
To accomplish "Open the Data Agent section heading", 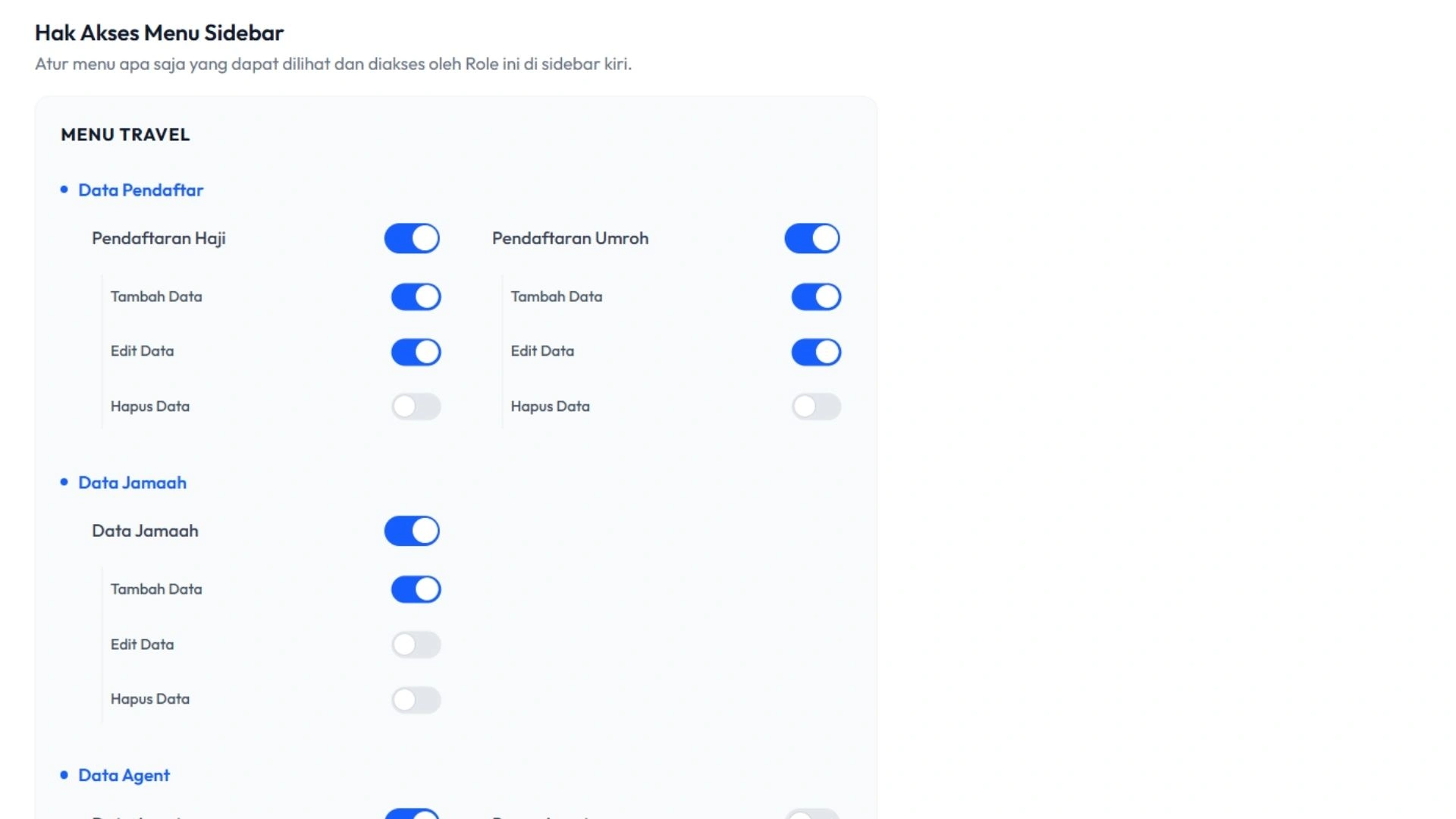I will (x=124, y=775).
